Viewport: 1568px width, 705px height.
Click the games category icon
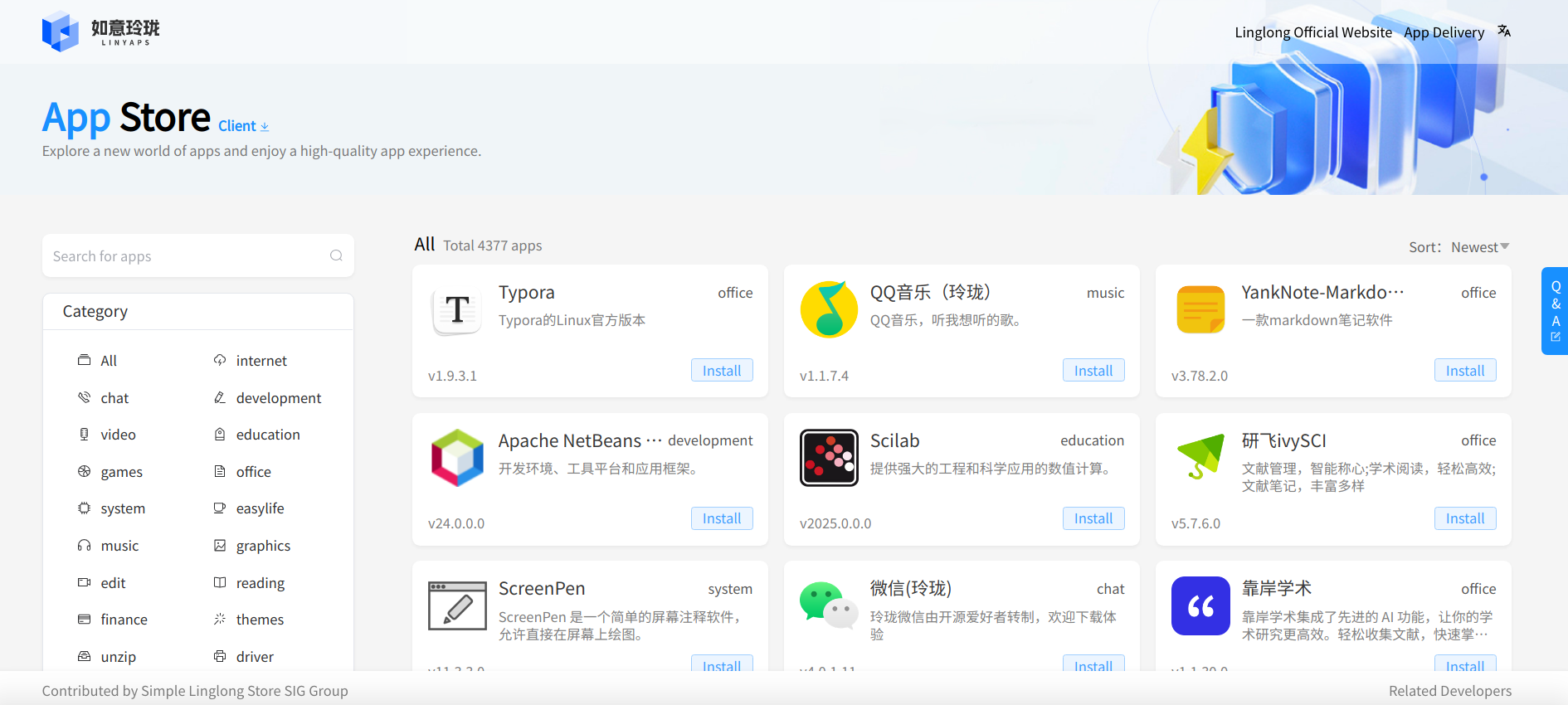84,471
